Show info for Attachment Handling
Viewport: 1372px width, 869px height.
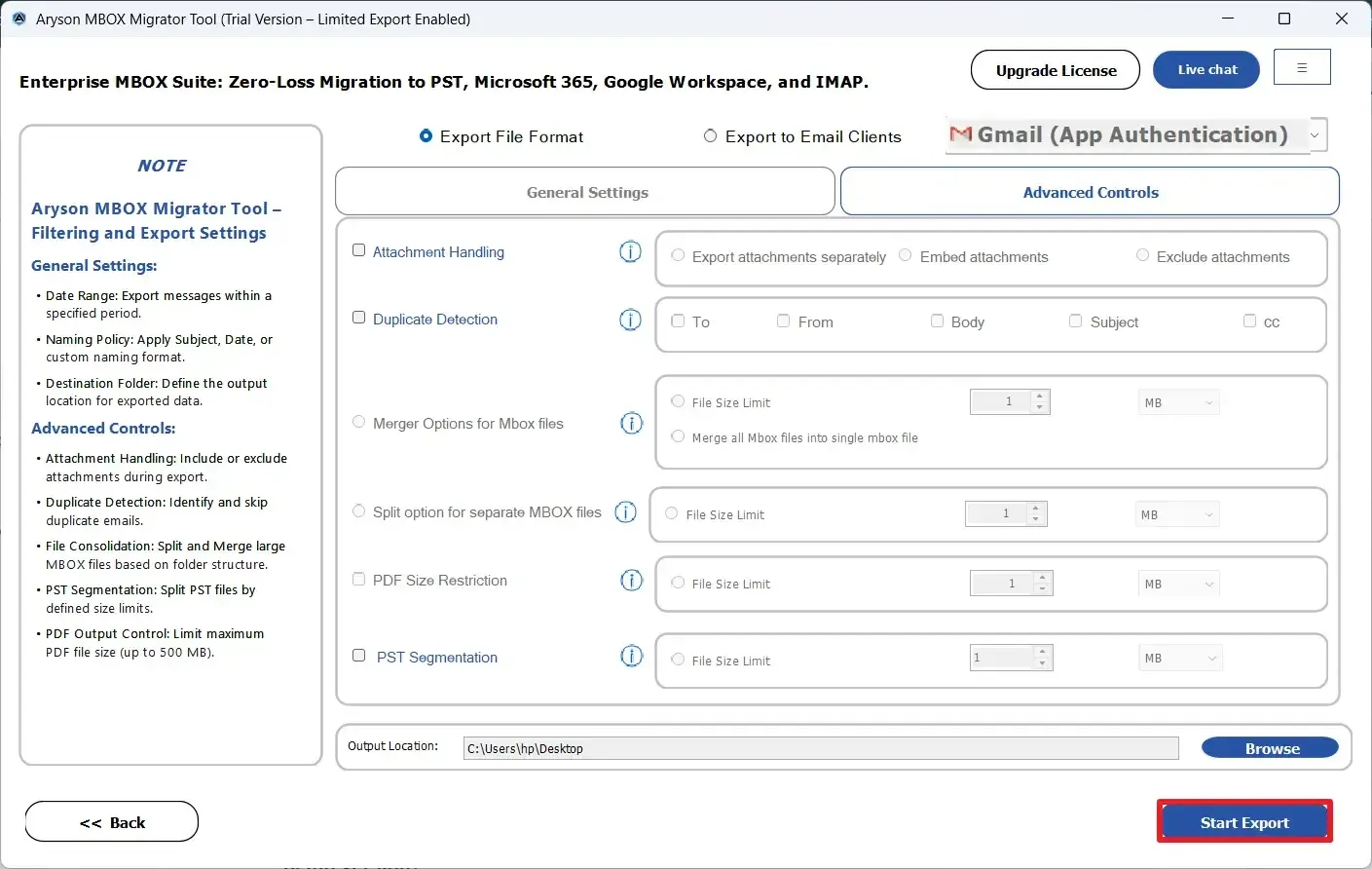click(x=631, y=252)
